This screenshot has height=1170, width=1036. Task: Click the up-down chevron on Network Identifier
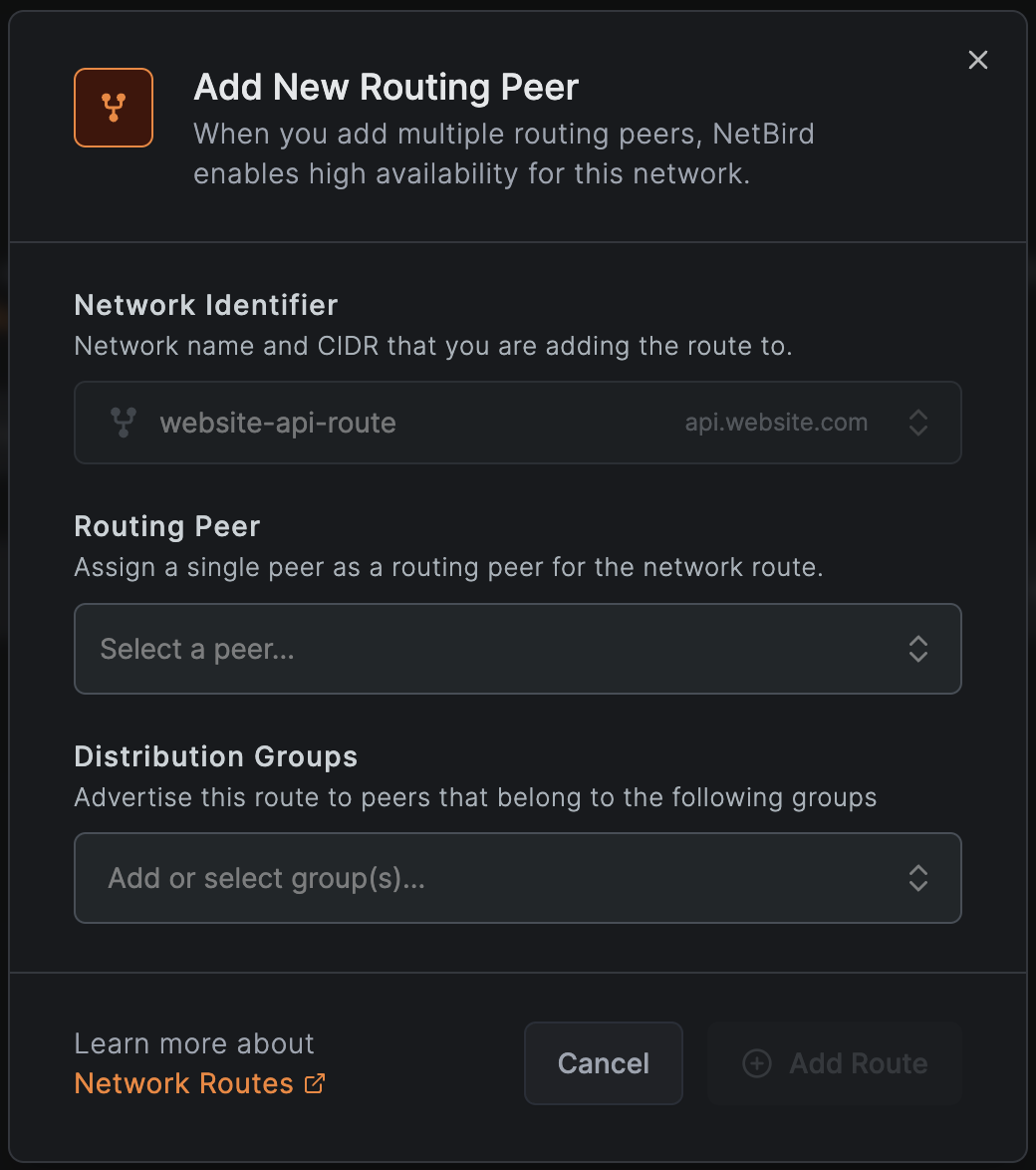(918, 423)
